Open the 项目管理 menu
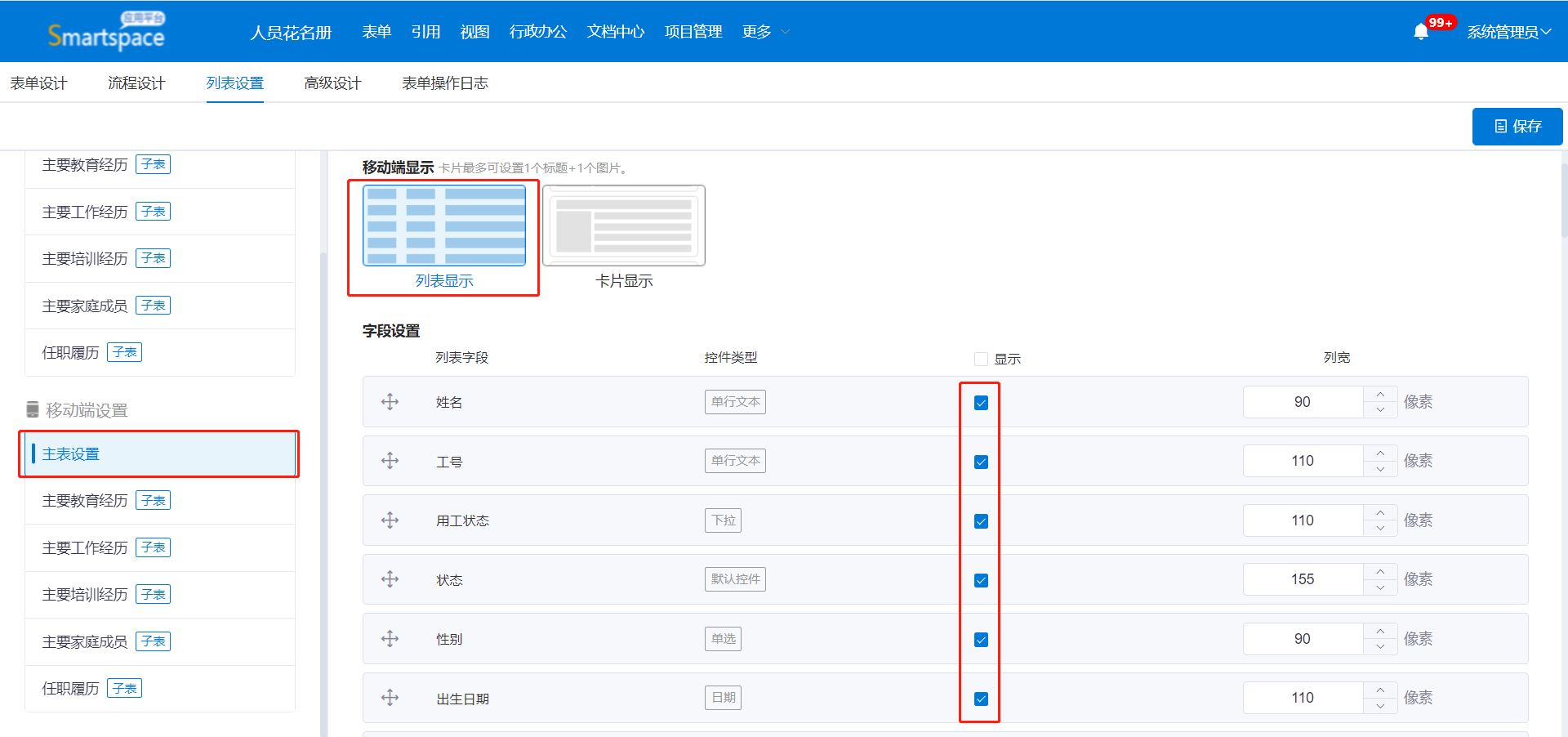1568x737 pixels. pyautogui.click(x=693, y=32)
